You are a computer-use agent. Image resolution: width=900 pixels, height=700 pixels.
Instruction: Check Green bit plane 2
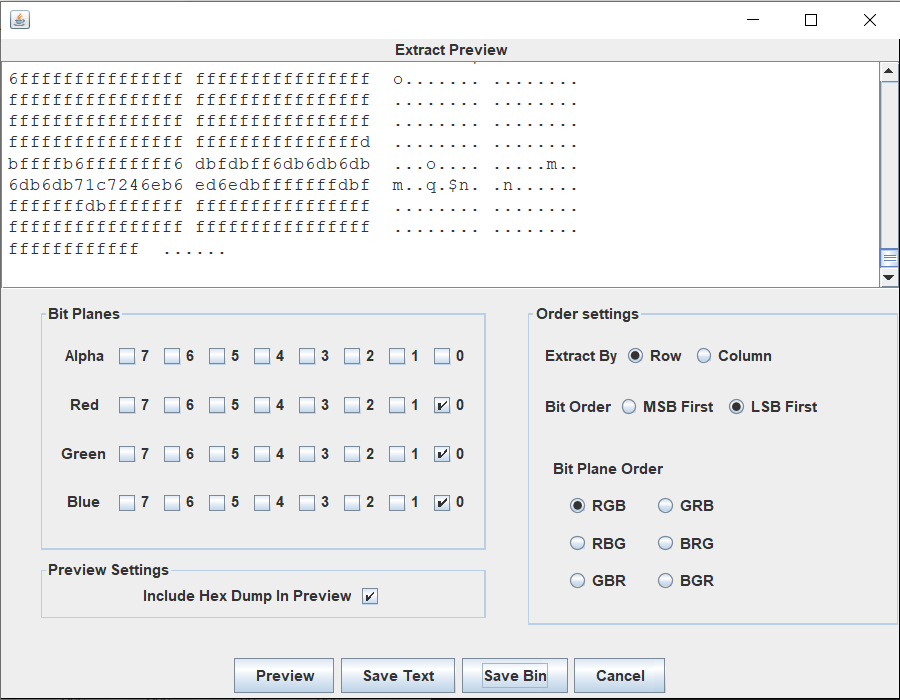(352, 454)
